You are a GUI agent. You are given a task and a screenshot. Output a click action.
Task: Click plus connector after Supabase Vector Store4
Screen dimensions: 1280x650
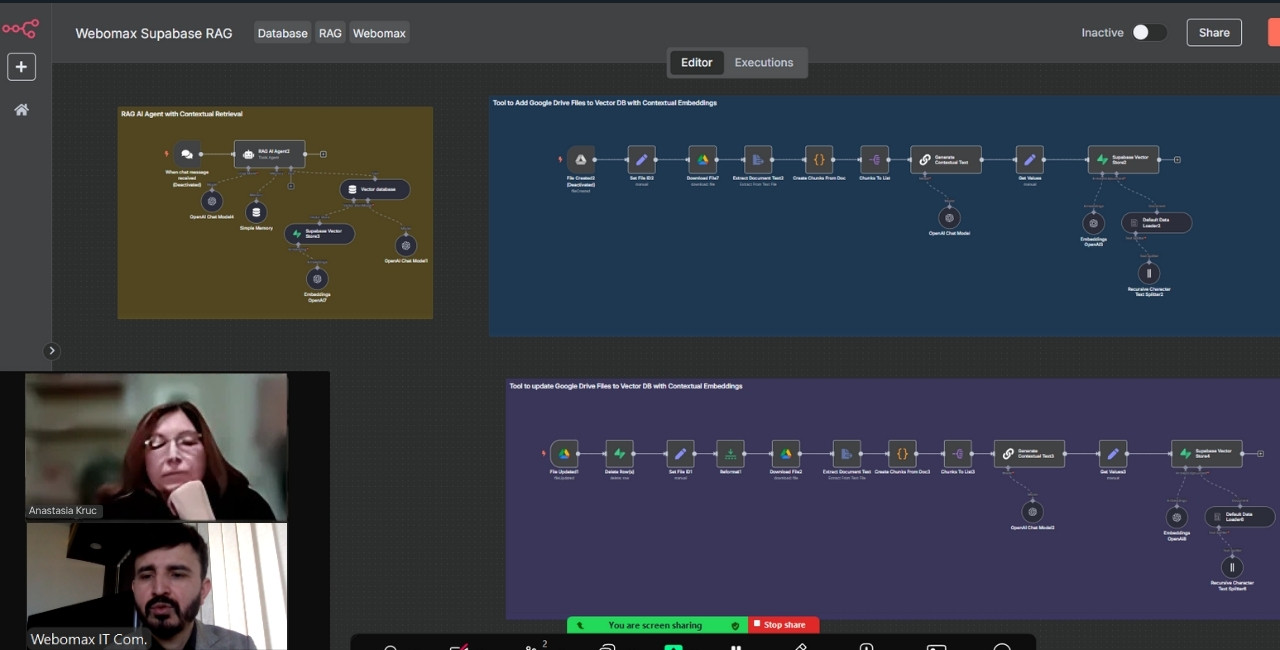coord(1260,454)
